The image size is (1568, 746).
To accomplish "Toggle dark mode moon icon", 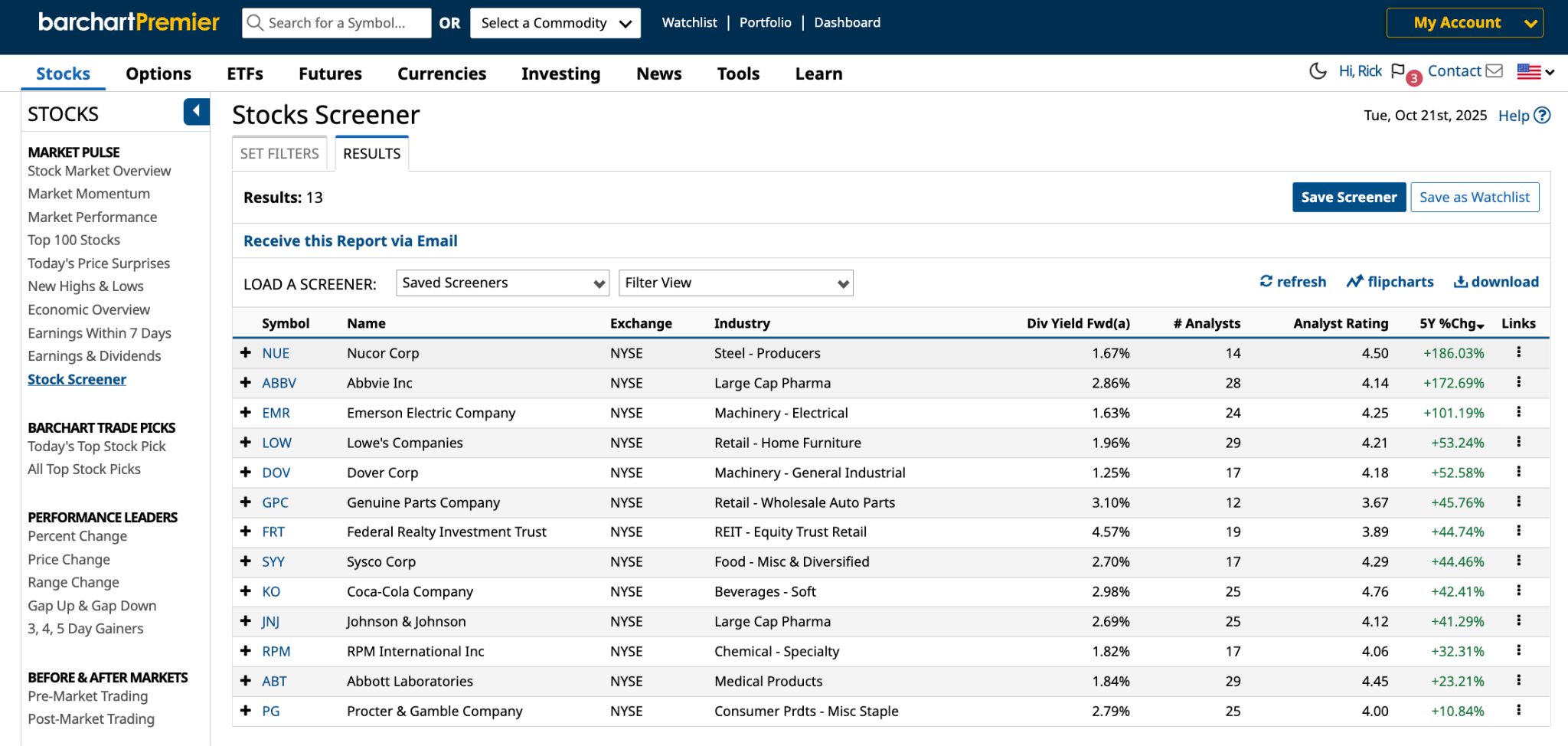I will tap(1317, 71).
